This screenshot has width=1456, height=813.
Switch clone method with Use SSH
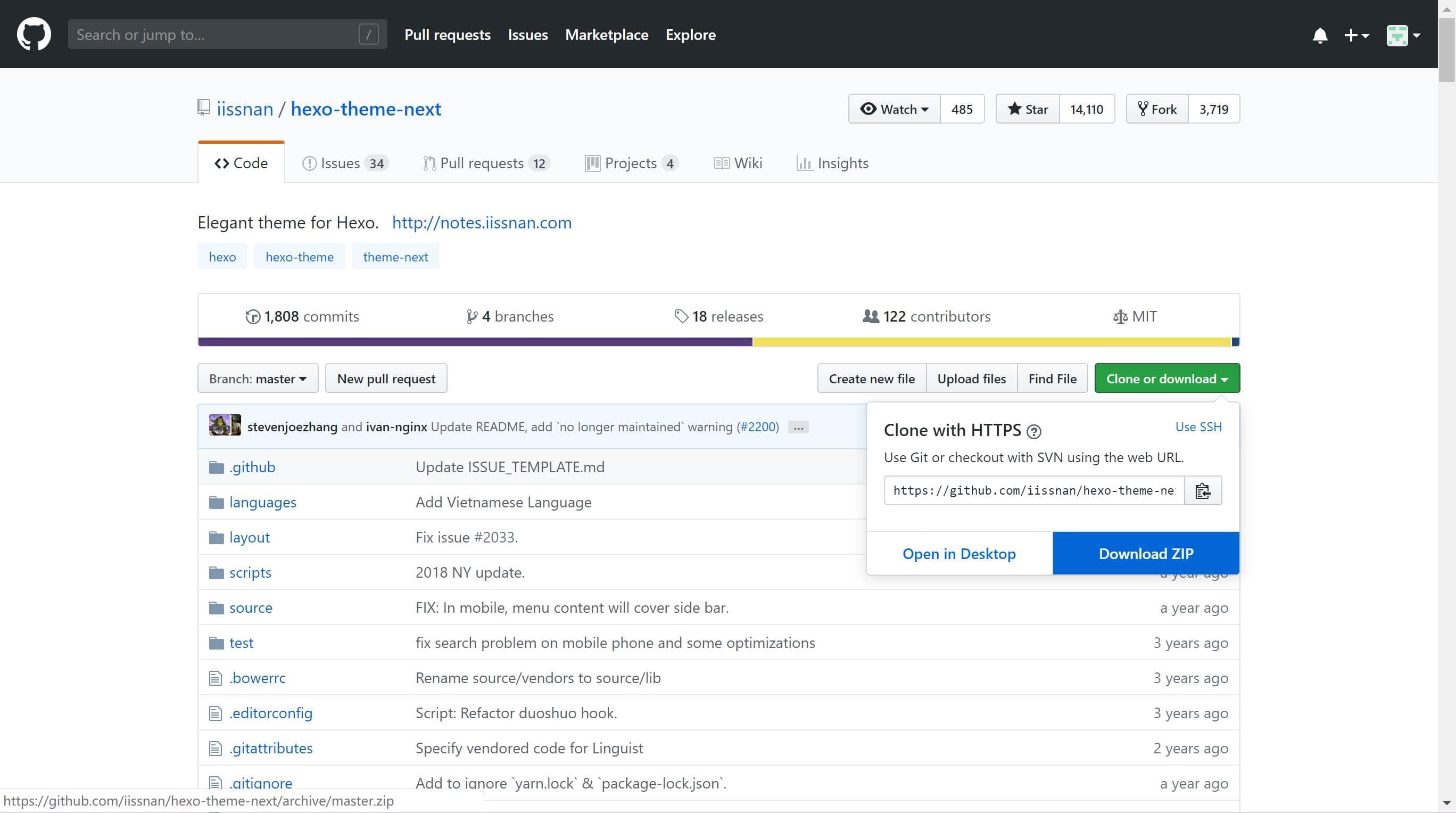coord(1198,427)
